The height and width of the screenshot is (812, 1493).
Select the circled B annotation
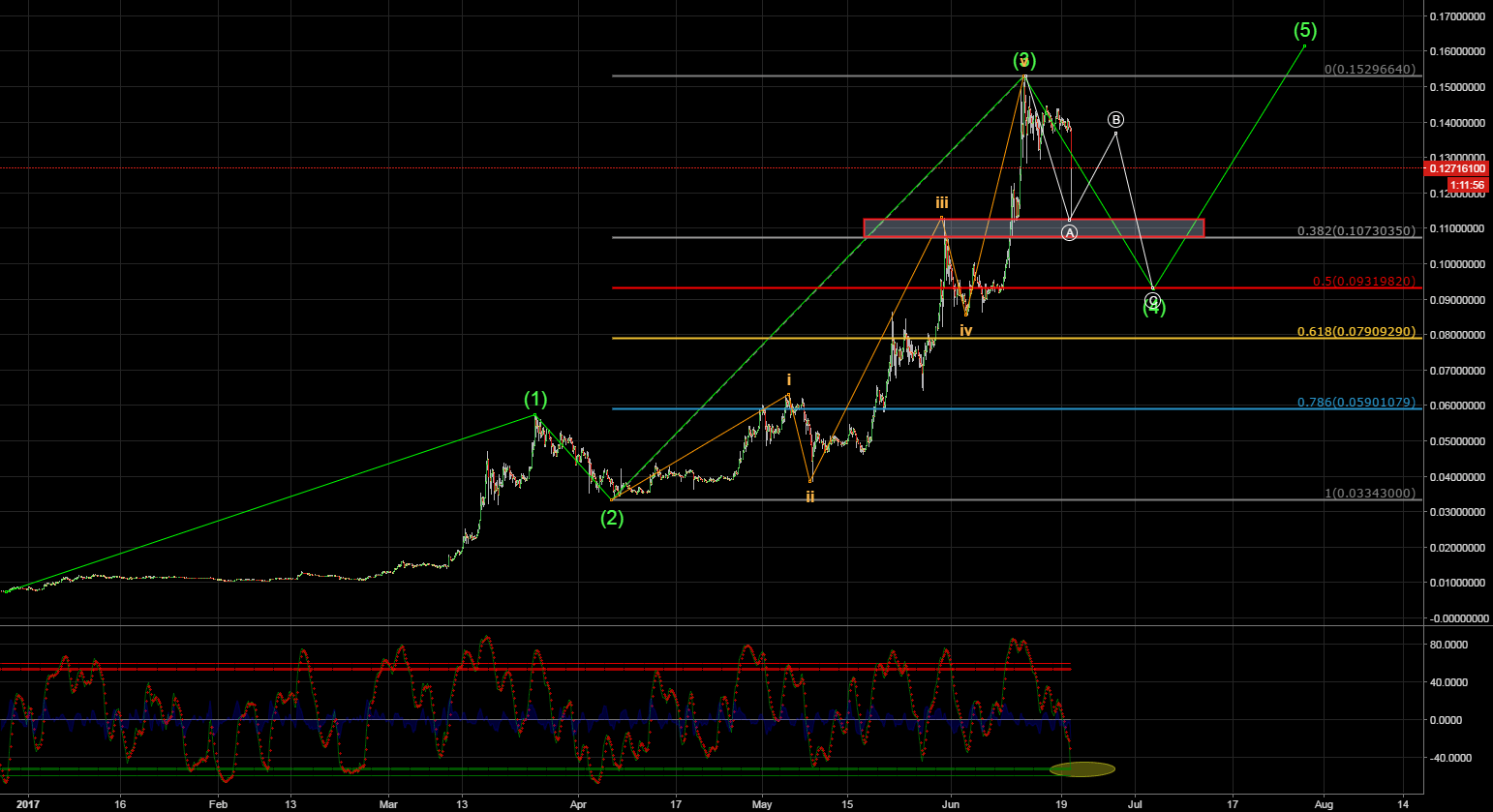tap(1115, 118)
